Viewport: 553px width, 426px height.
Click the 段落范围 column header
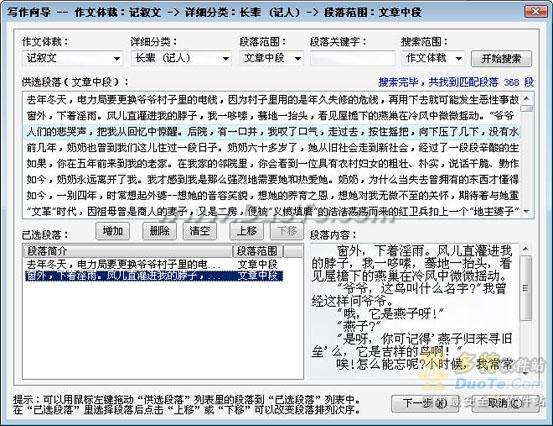(x=257, y=251)
